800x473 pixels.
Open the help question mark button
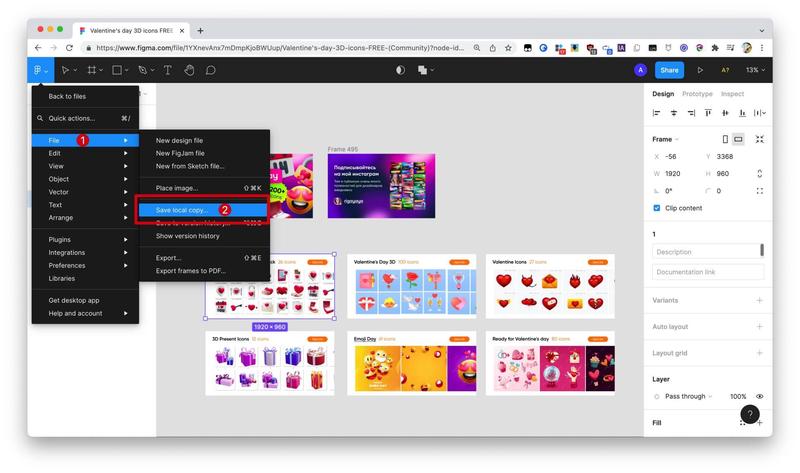tap(750, 414)
